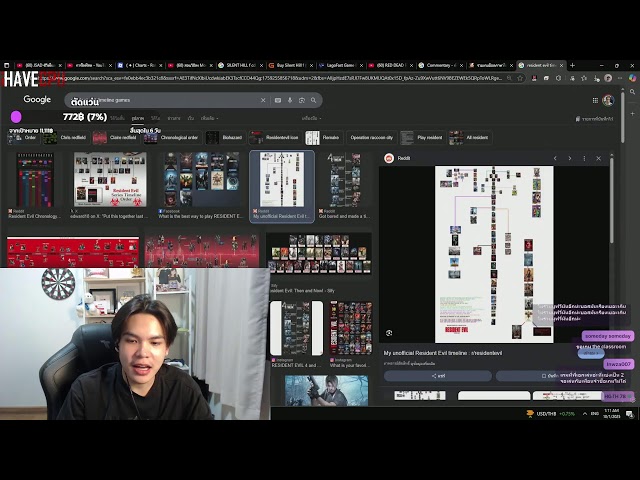The height and width of the screenshot is (480, 640).
Task: Open saved items link
Action: [594, 119]
